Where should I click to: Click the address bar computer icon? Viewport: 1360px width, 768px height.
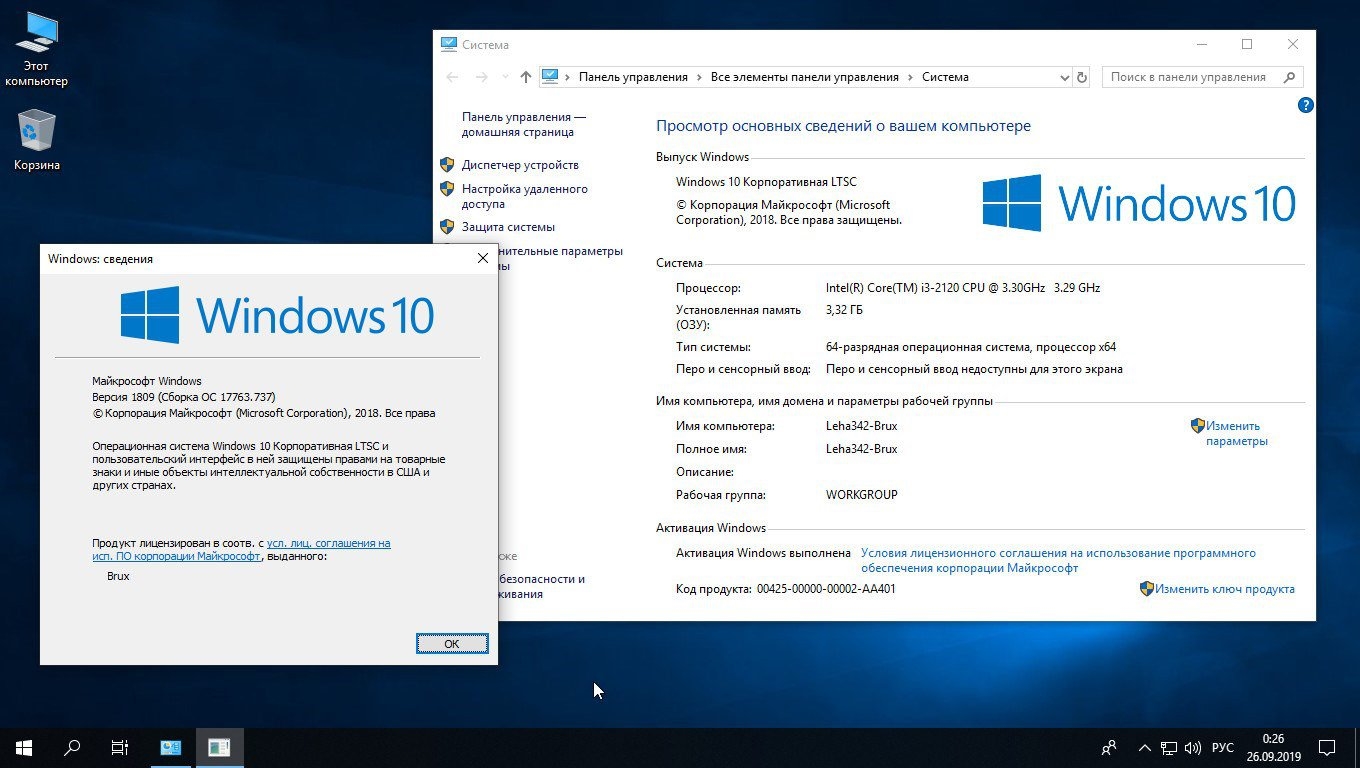[549, 77]
